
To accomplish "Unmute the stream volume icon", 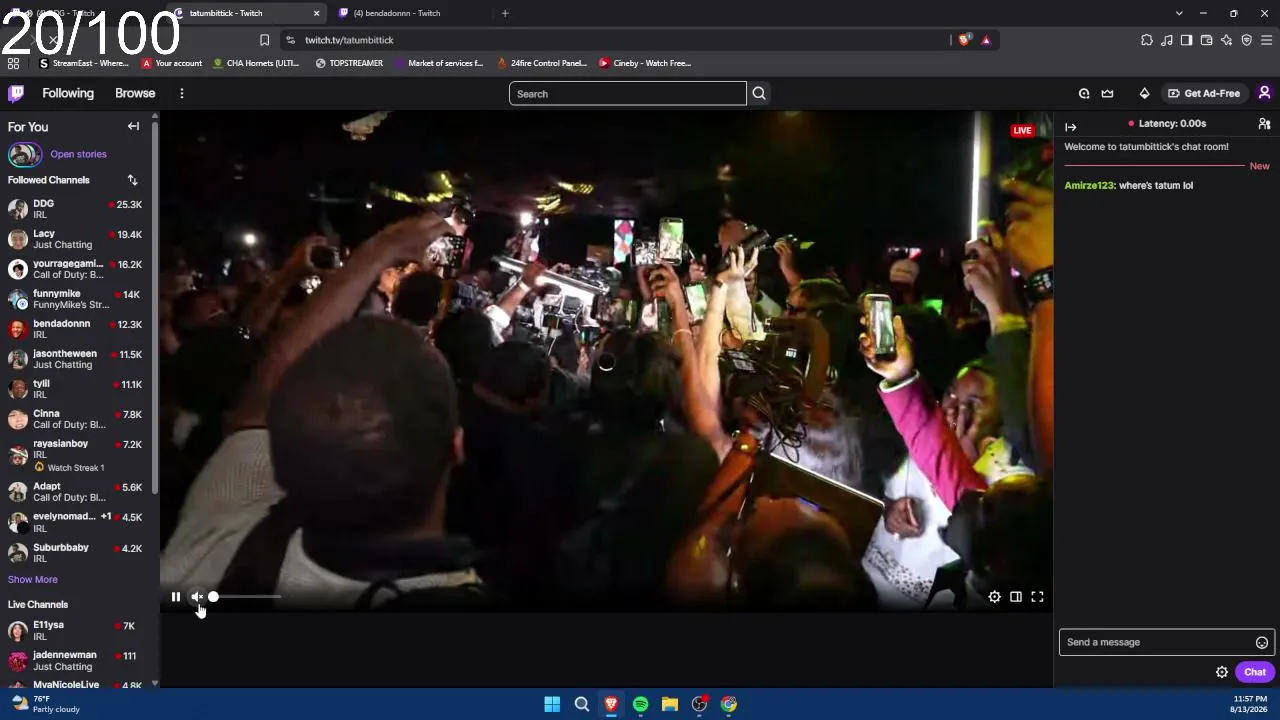I will tap(197, 597).
